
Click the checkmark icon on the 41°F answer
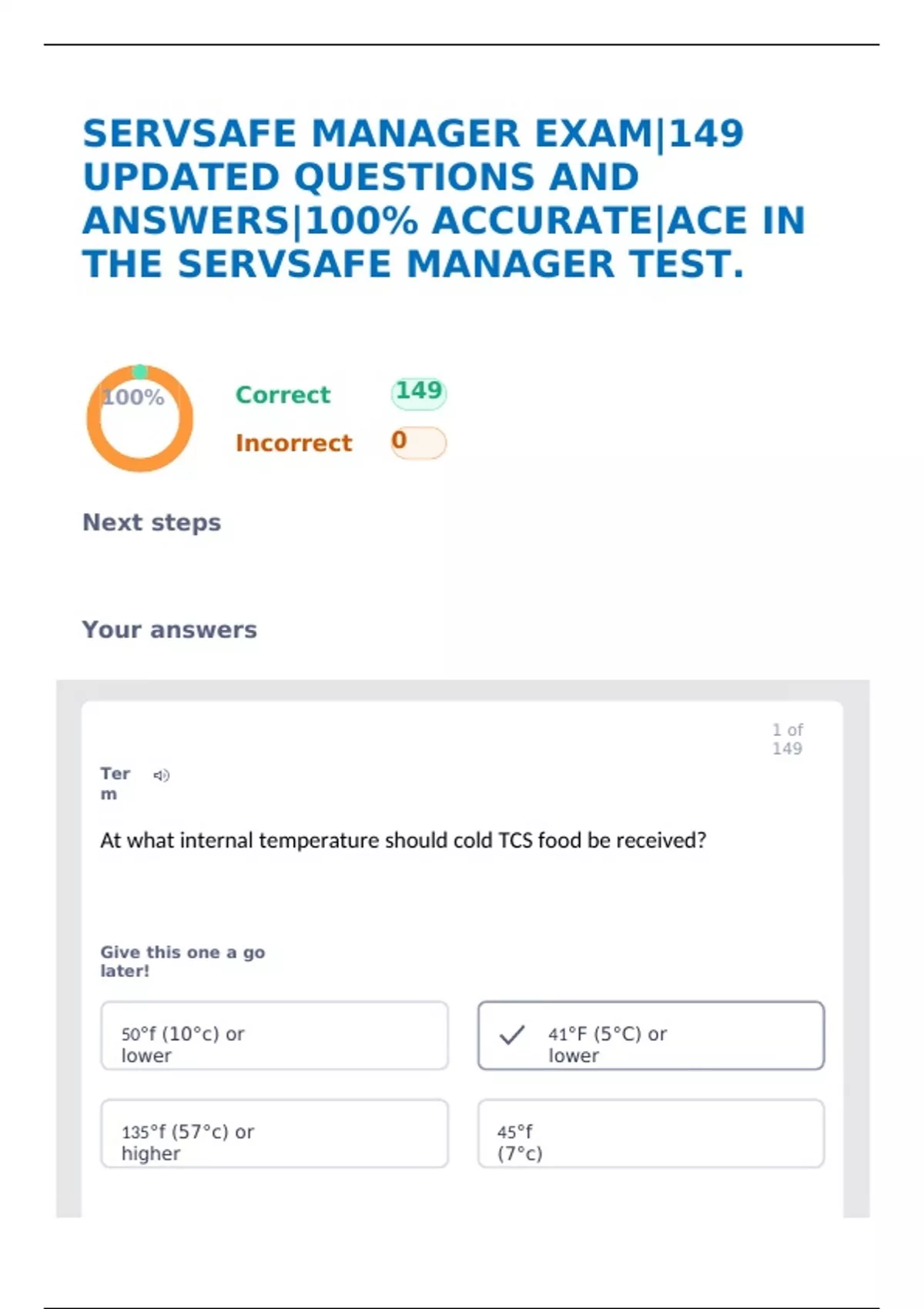512,1035
